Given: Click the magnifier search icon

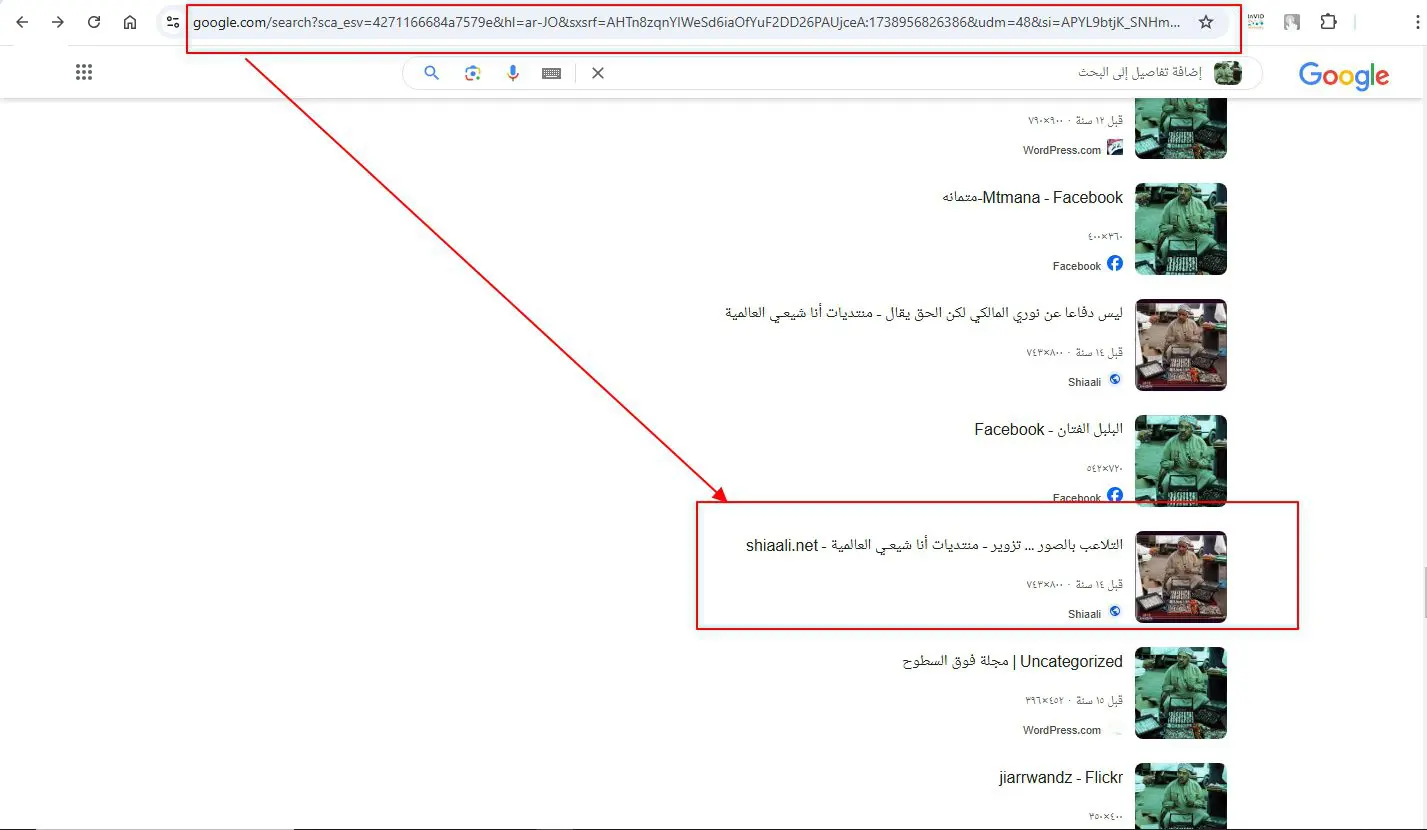Looking at the screenshot, I should [432, 73].
